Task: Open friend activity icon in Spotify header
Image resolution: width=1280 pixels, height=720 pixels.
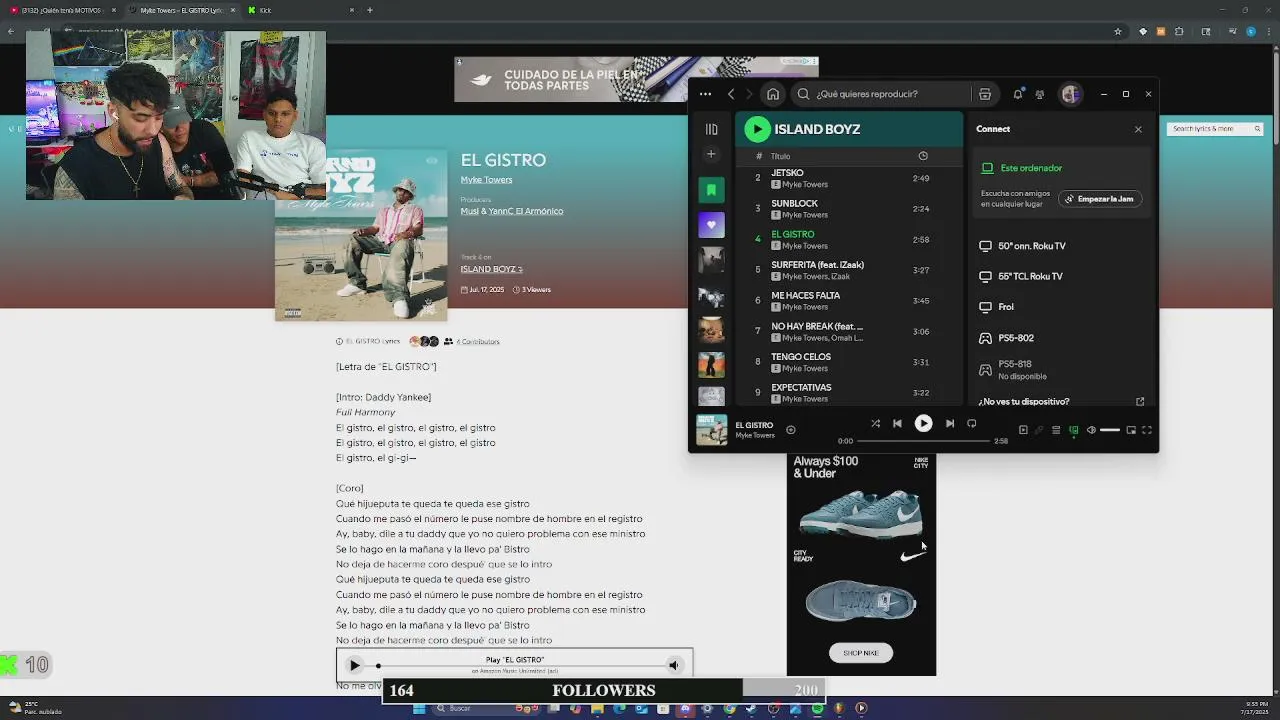Action: tap(1040, 94)
